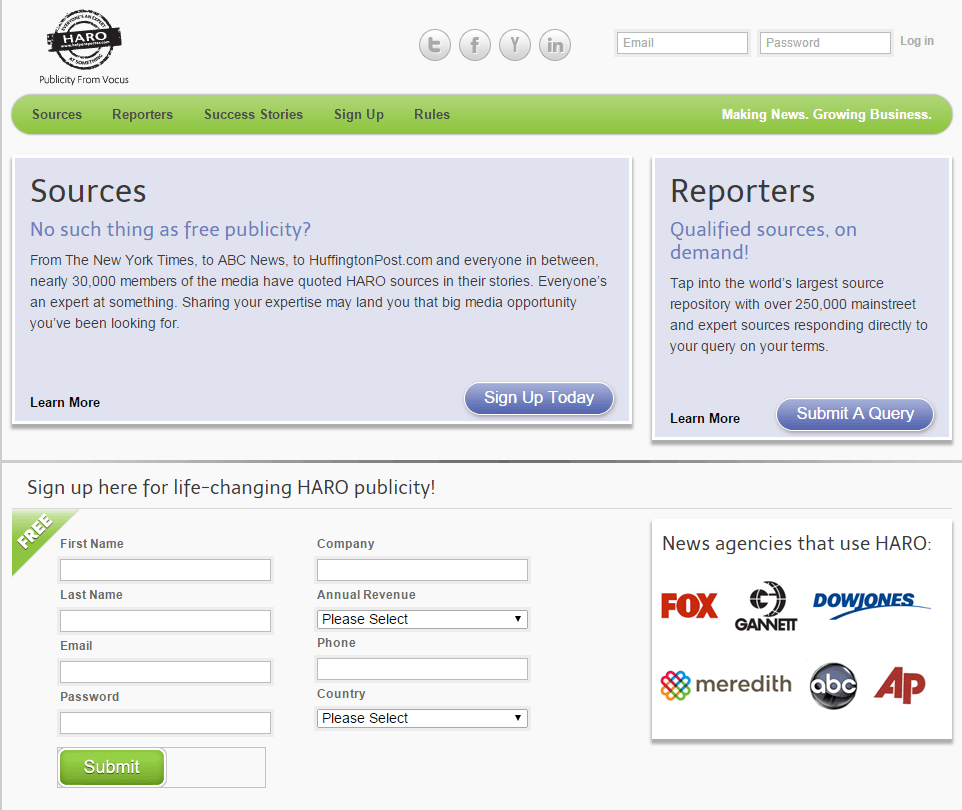Image resolution: width=962 pixels, height=810 pixels.
Task: Go to Success Stories
Action: [253, 114]
